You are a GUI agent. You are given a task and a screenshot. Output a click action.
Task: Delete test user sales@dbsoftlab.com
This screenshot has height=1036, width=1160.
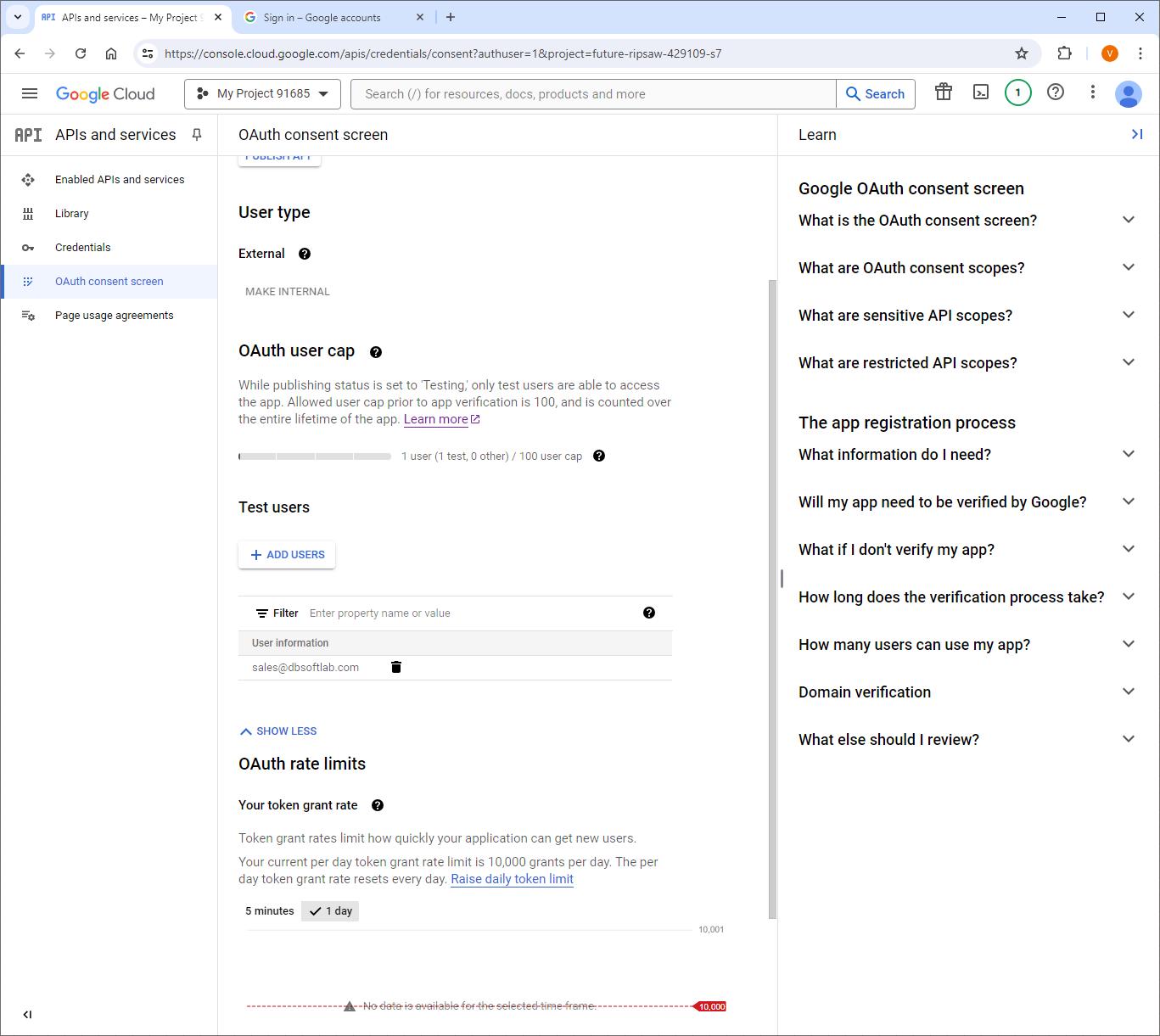pyautogui.click(x=395, y=667)
